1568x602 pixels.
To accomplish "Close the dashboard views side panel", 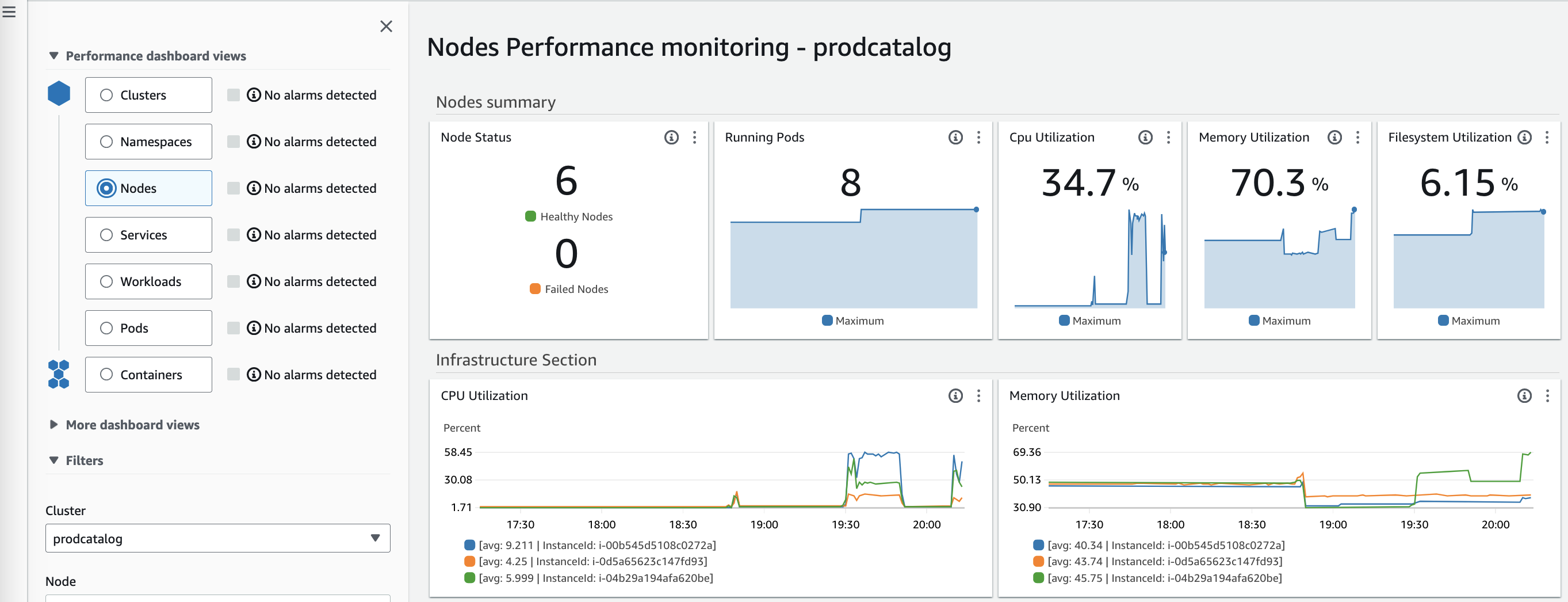I will (x=387, y=26).
